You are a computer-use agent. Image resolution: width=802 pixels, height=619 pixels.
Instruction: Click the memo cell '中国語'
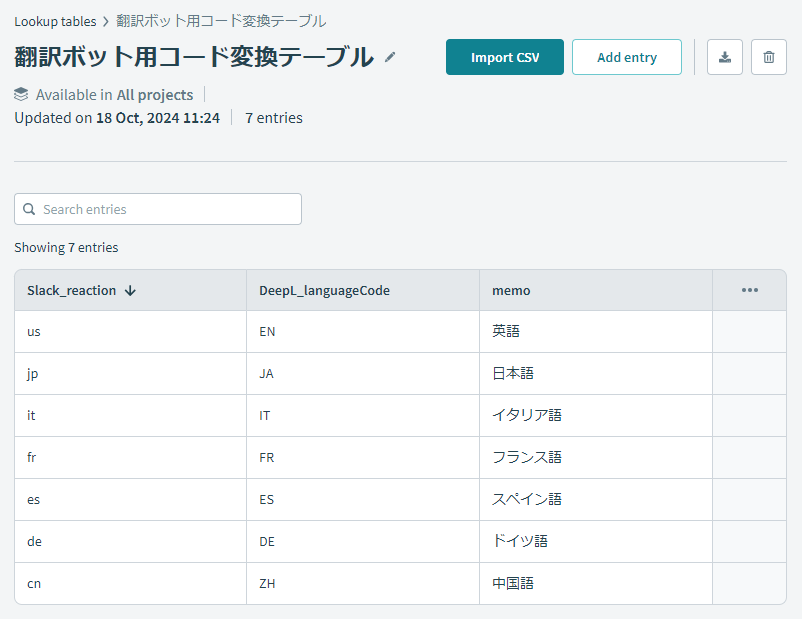[596, 584]
